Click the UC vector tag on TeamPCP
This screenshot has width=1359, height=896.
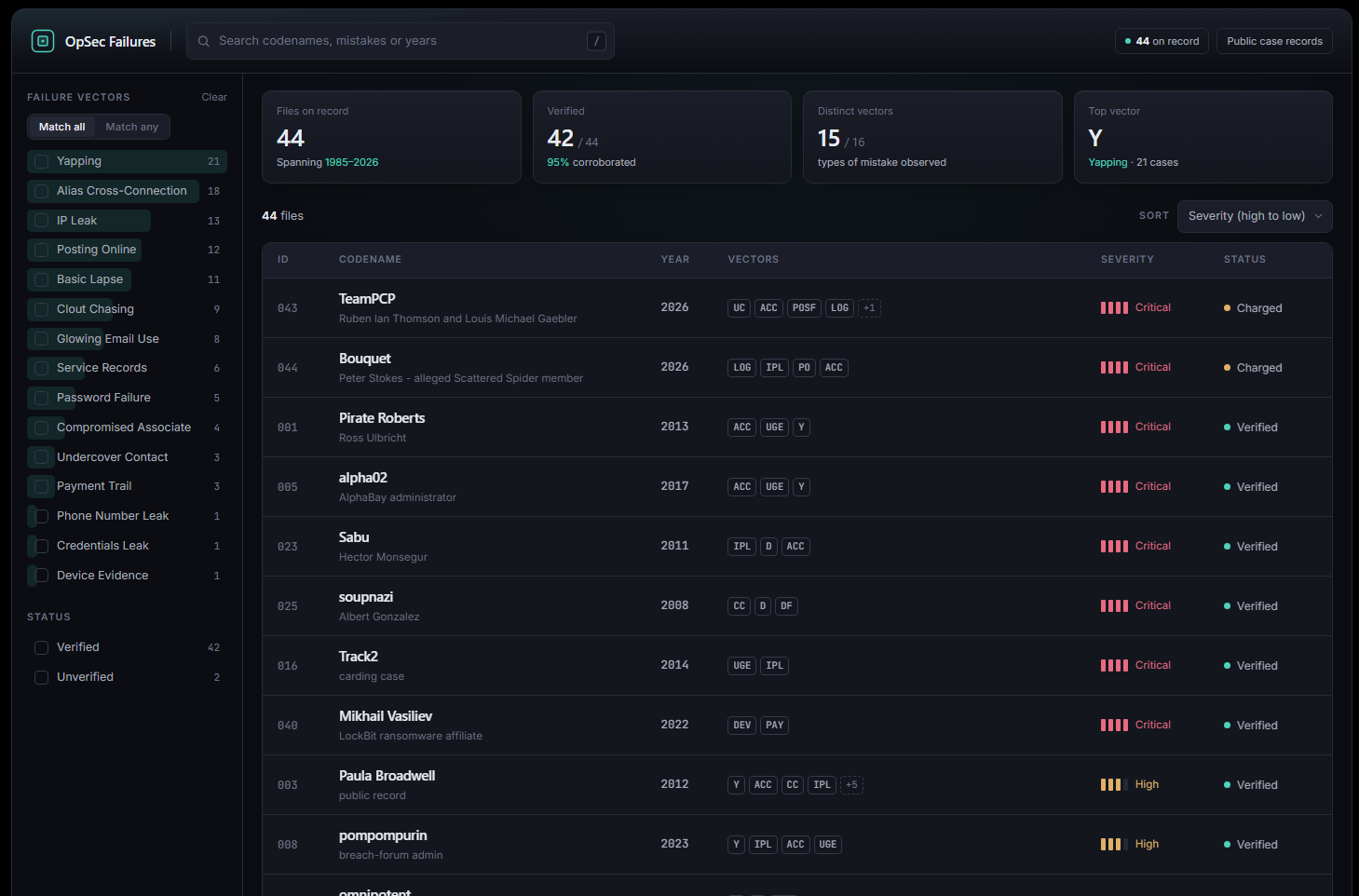(739, 308)
